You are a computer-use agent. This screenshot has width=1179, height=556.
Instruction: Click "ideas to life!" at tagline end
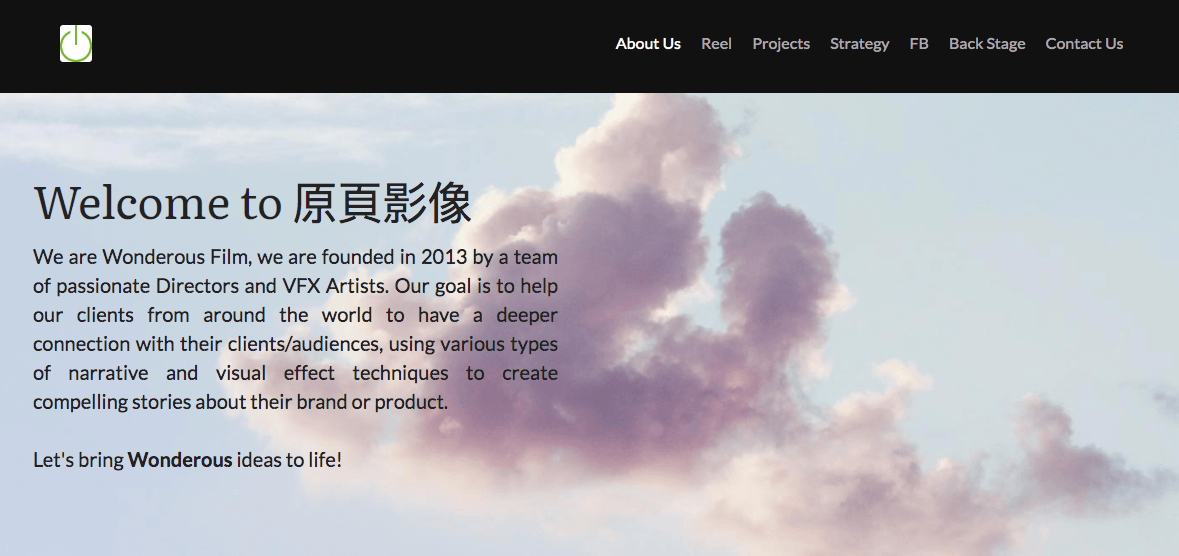coord(290,461)
